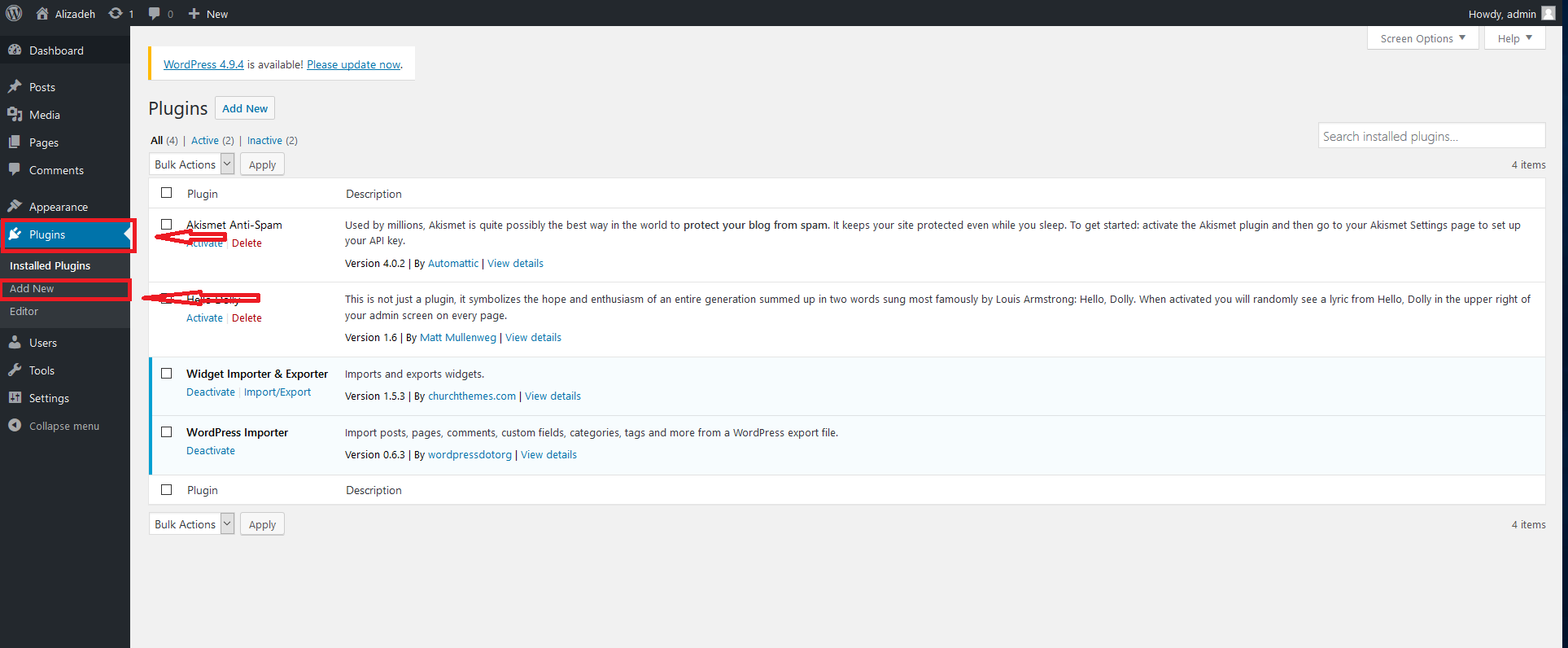Open the top Bulk Actions dropdown
This screenshot has height=648, width=1568.
point(192,164)
